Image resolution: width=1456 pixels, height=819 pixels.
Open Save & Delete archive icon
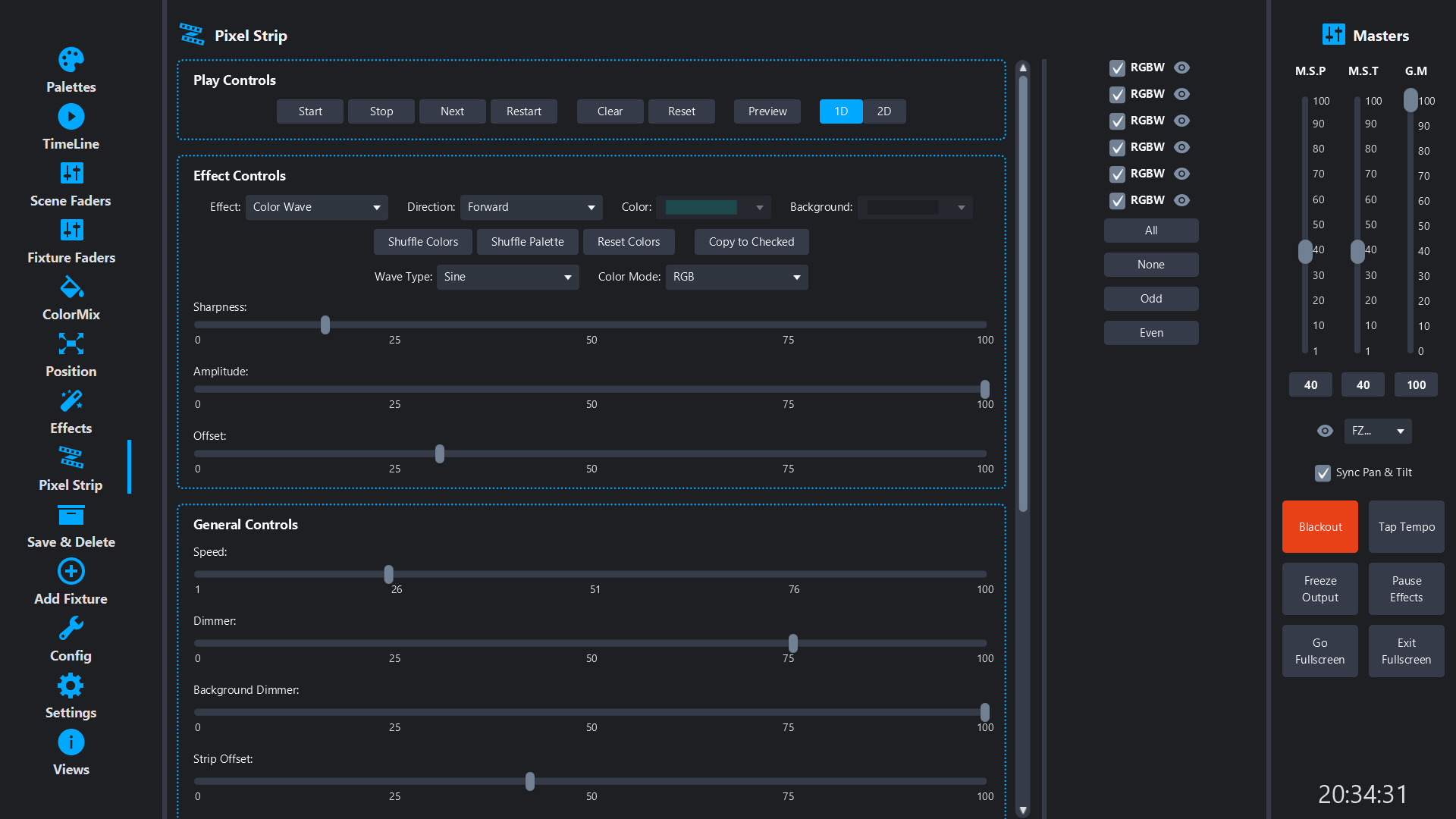(x=71, y=515)
